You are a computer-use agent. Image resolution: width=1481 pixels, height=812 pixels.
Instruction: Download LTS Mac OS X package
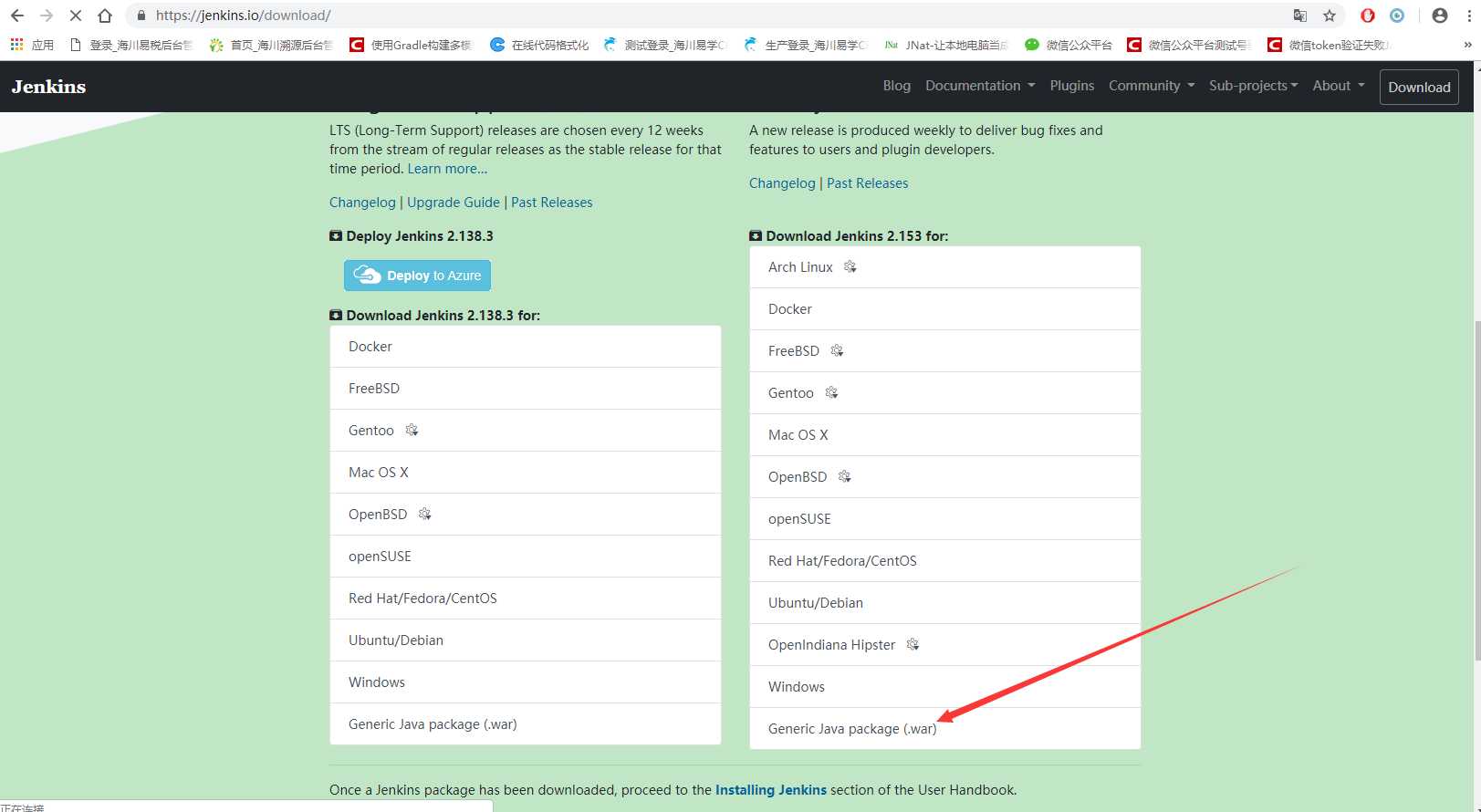(526, 473)
